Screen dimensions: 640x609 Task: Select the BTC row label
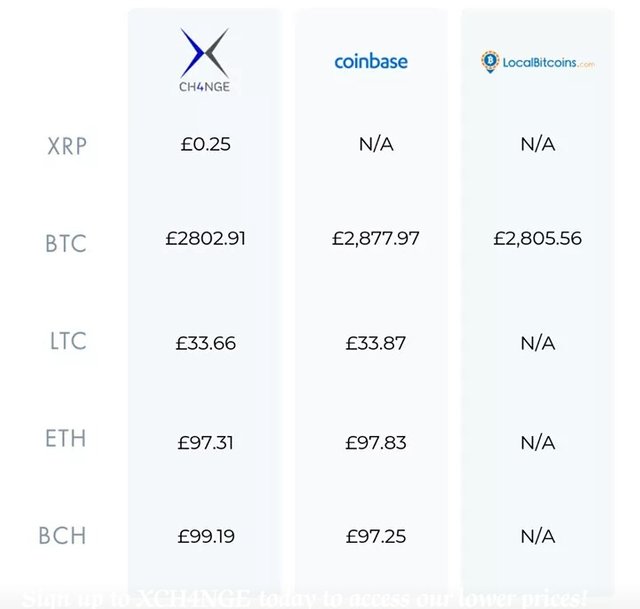click(x=66, y=244)
